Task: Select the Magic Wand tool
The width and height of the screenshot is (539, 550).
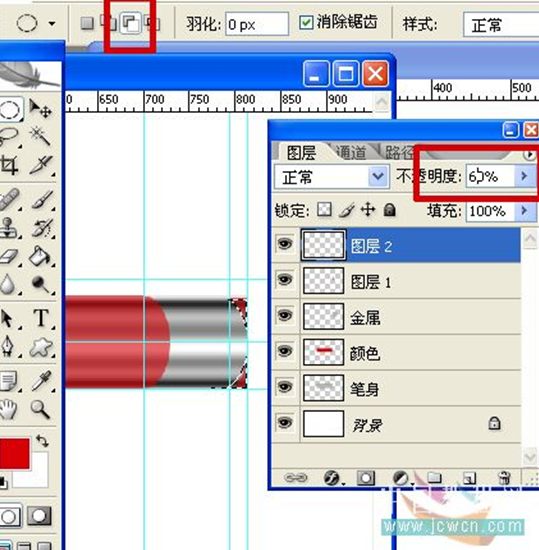Action: (x=41, y=136)
